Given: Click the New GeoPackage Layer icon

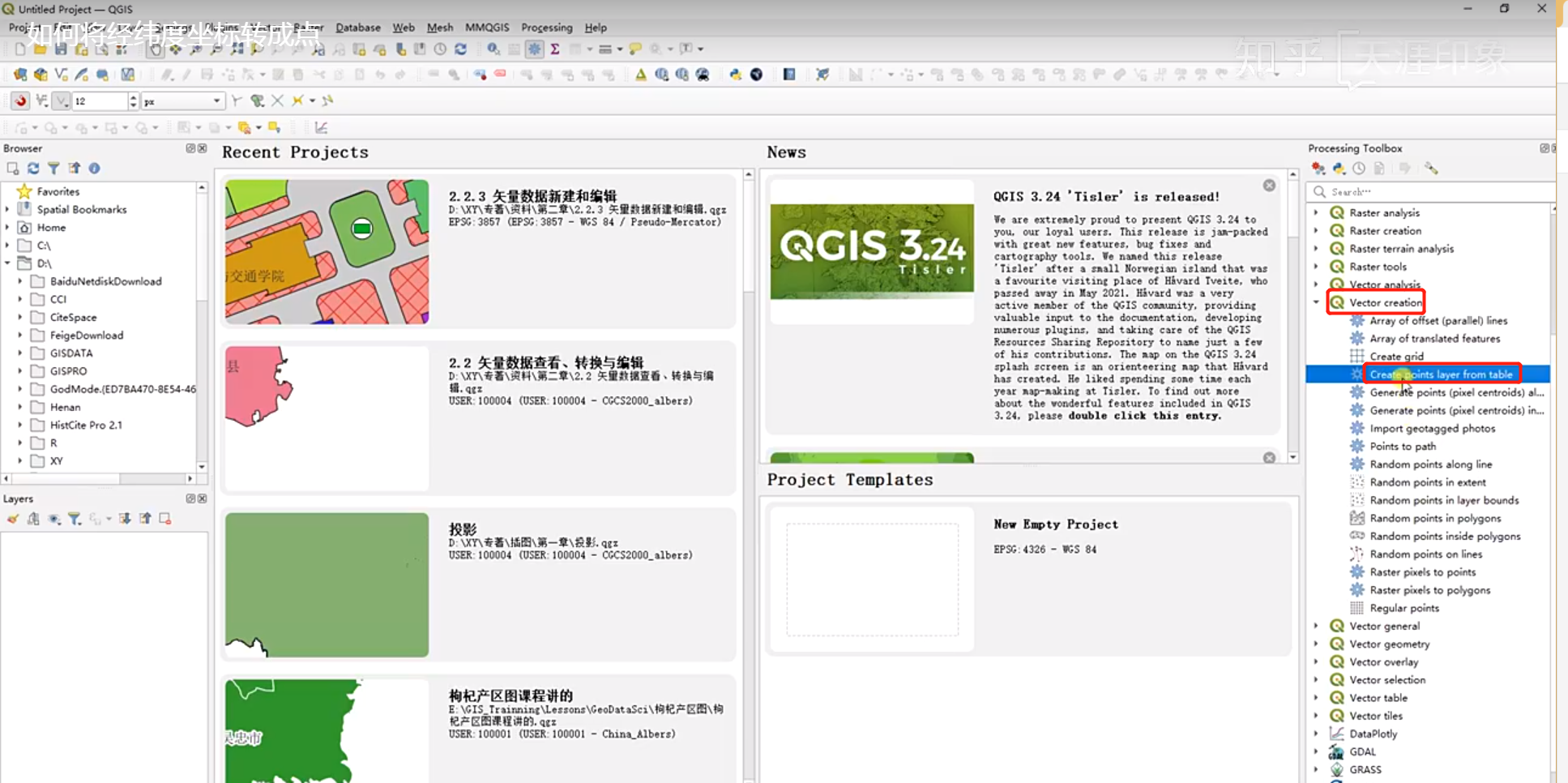Looking at the screenshot, I should click(x=41, y=75).
